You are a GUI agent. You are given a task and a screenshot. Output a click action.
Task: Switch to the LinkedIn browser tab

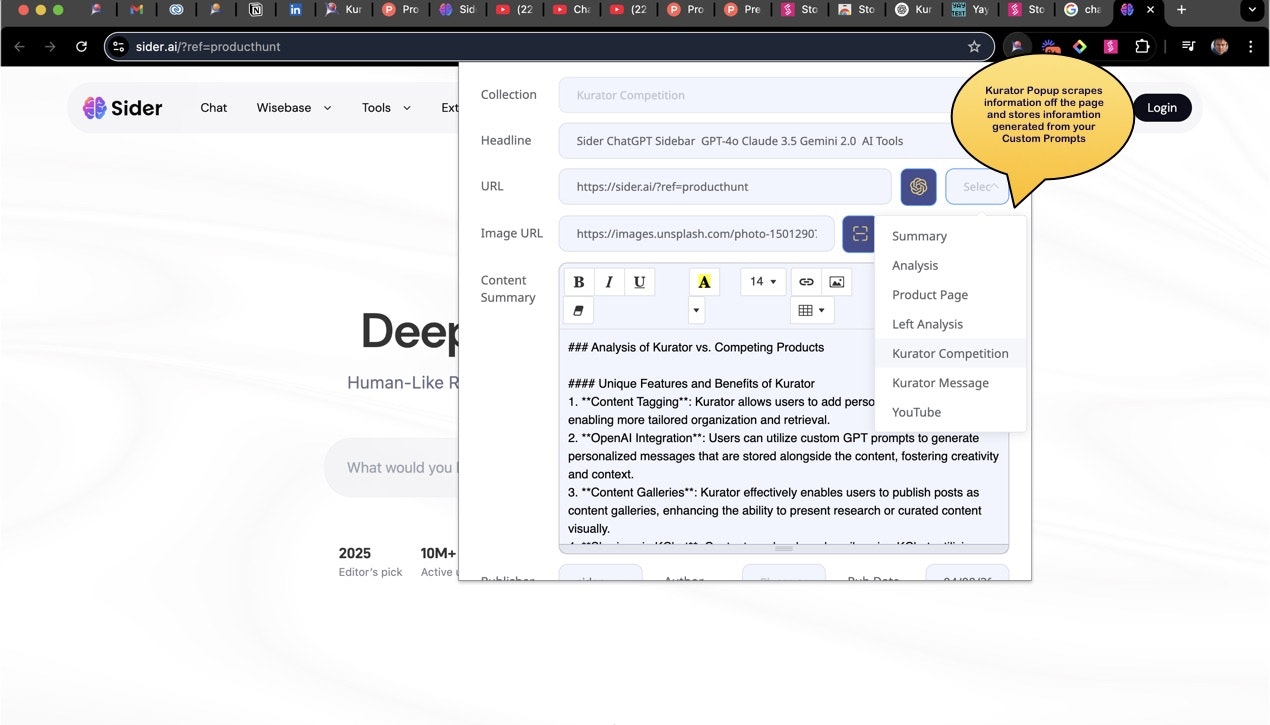pyautogui.click(x=295, y=10)
